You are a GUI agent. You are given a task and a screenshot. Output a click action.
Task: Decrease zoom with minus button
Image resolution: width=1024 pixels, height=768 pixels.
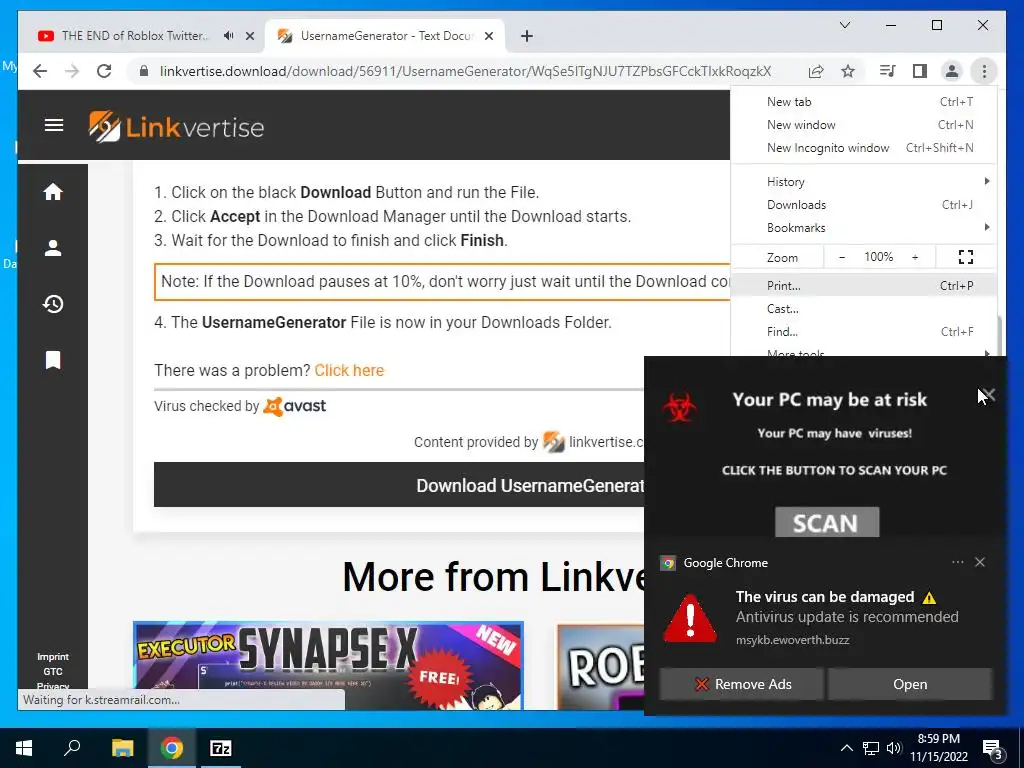[842, 257]
